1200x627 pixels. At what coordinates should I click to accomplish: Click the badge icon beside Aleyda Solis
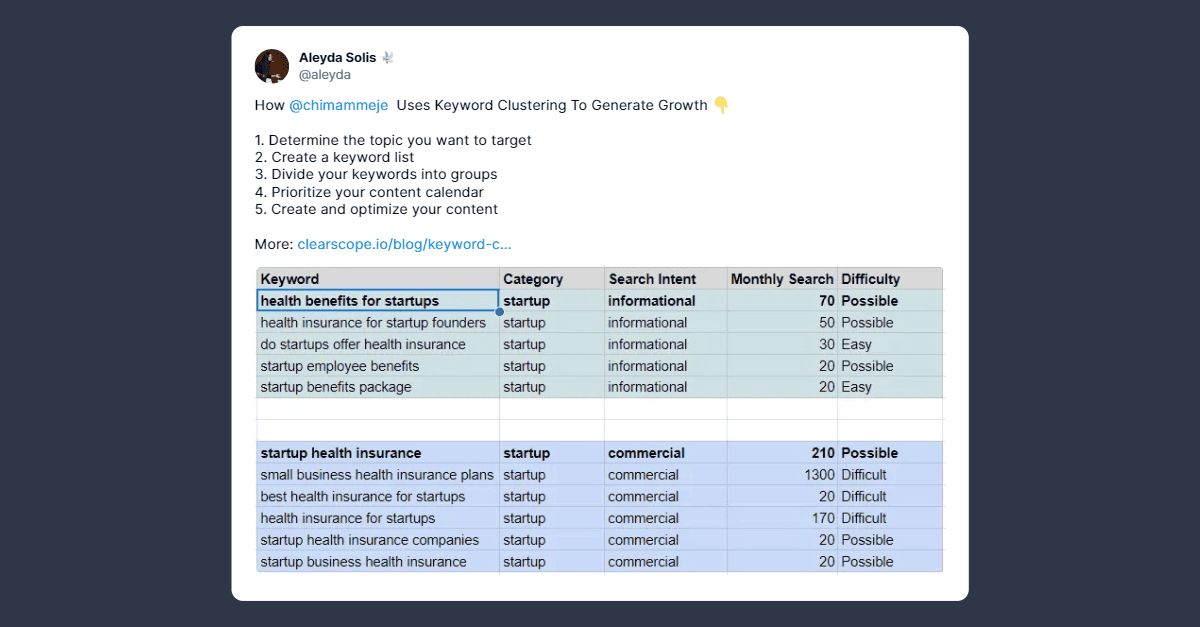[x=387, y=58]
